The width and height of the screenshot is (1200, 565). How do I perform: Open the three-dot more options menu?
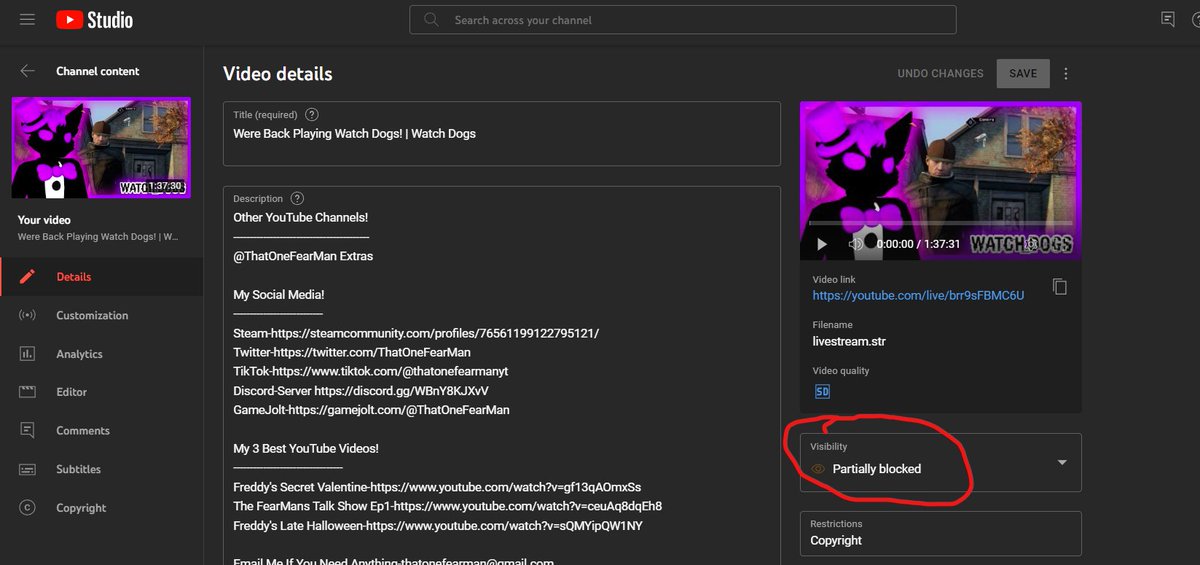[x=1066, y=74]
